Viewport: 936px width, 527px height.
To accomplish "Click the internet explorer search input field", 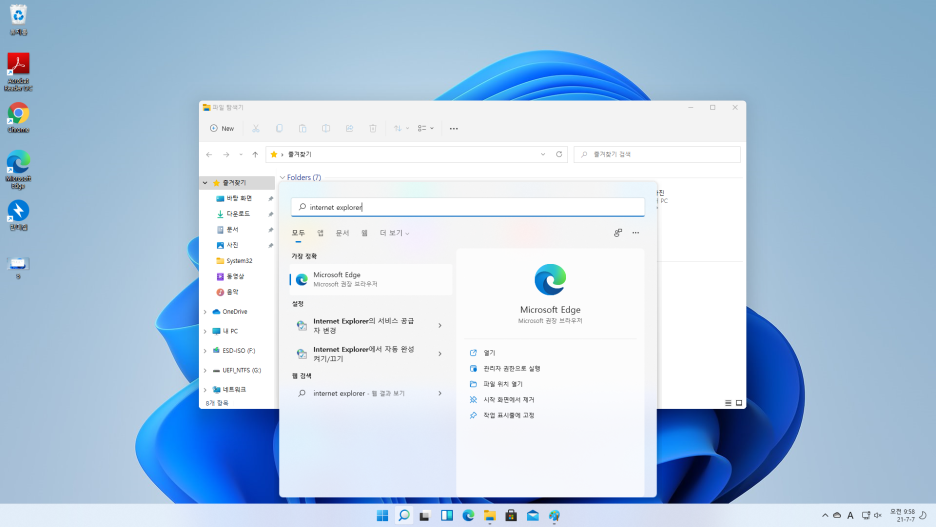I will [x=468, y=207].
